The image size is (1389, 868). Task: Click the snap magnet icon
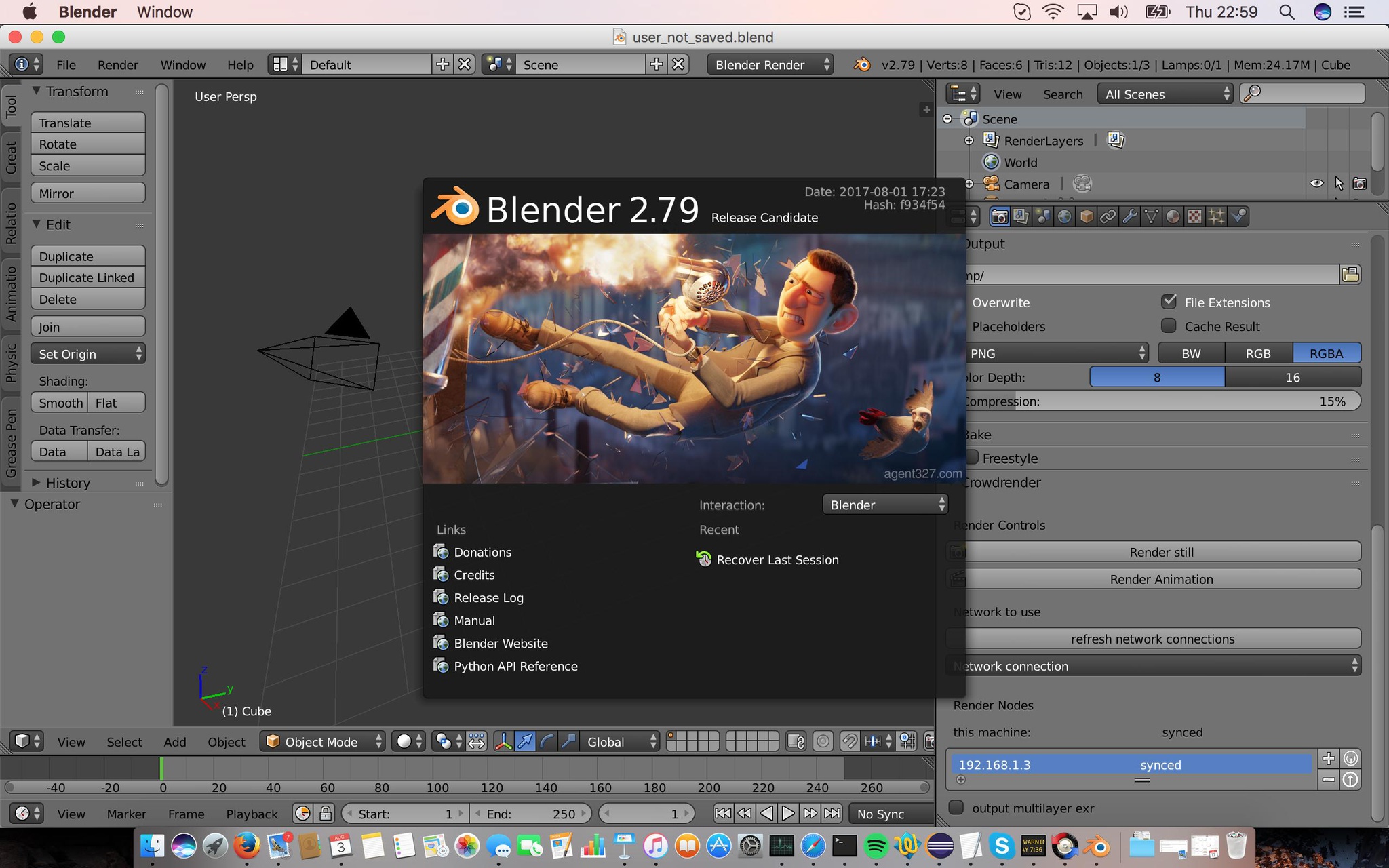click(849, 741)
